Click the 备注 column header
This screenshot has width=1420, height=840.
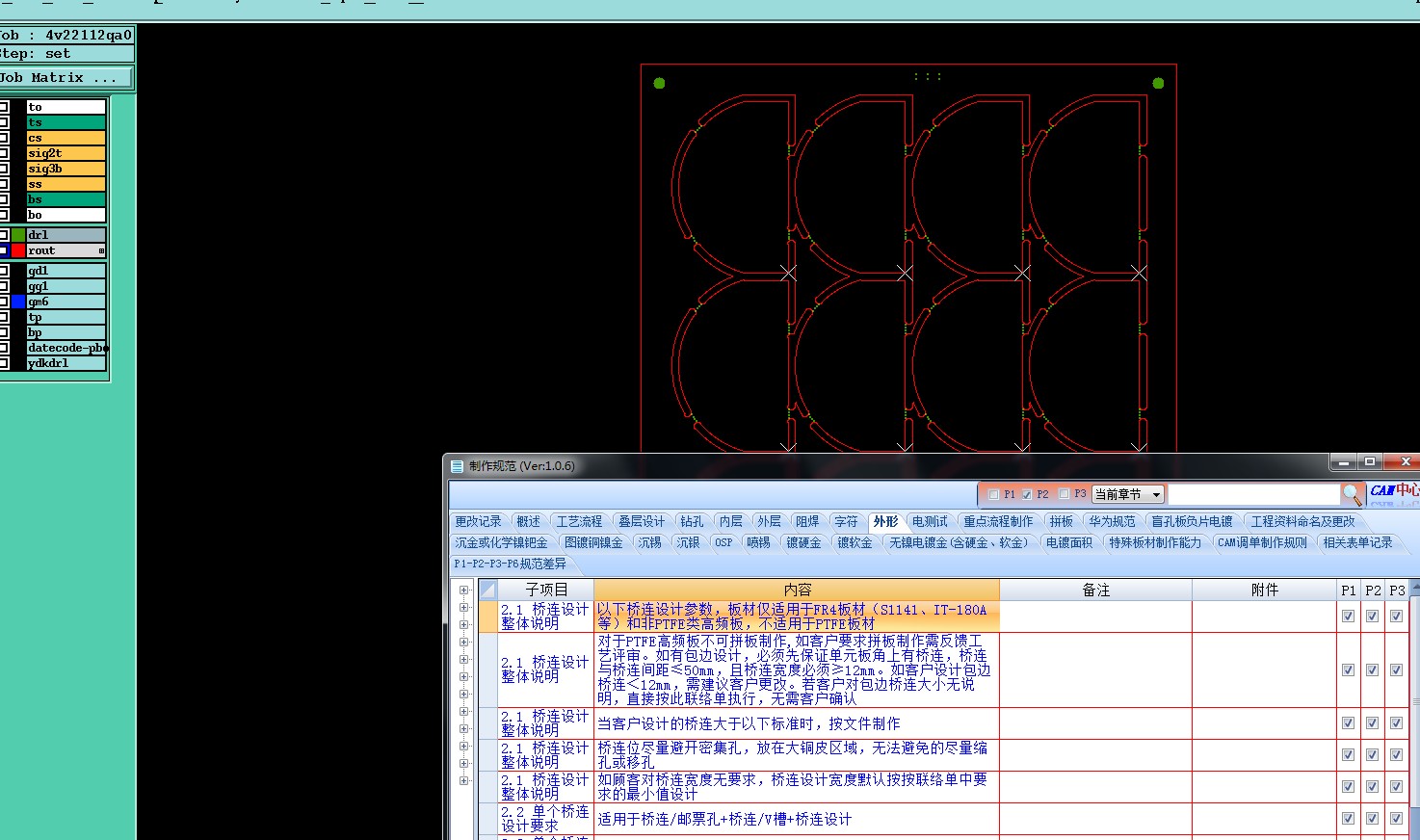[x=1095, y=590]
